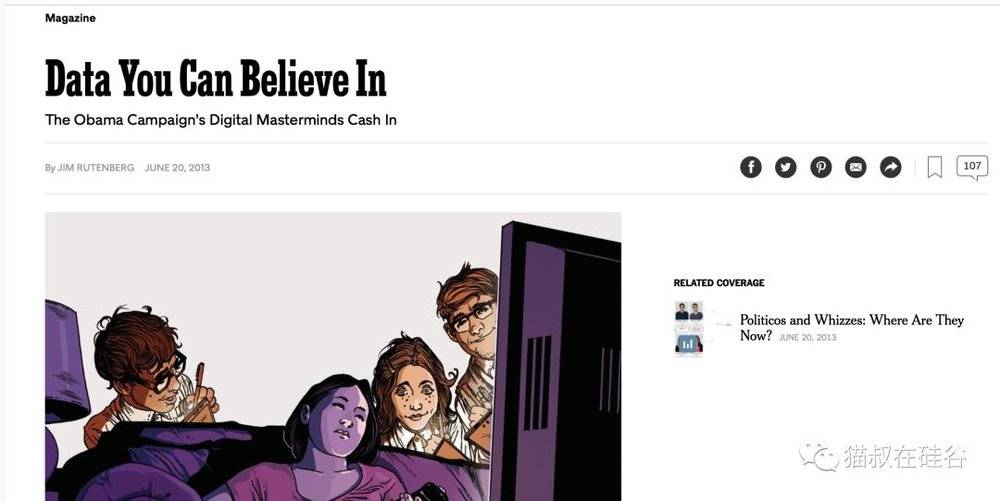Click the Chinese watermark text

tap(904, 457)
